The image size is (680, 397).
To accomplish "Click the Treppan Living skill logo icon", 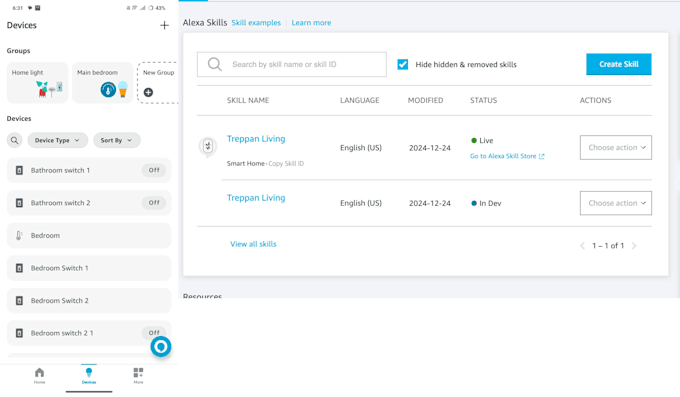I will (208, 146).
